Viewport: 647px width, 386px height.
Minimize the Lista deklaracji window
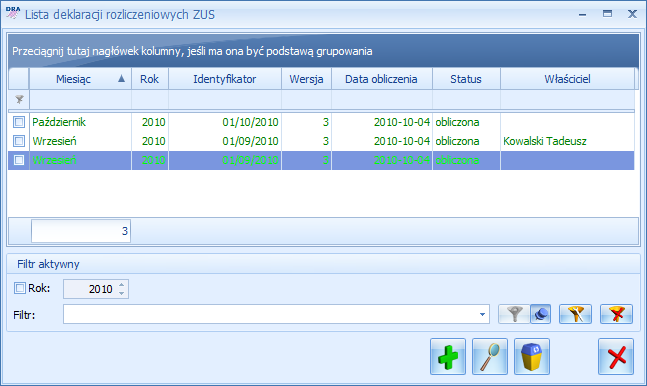(582, 14)
